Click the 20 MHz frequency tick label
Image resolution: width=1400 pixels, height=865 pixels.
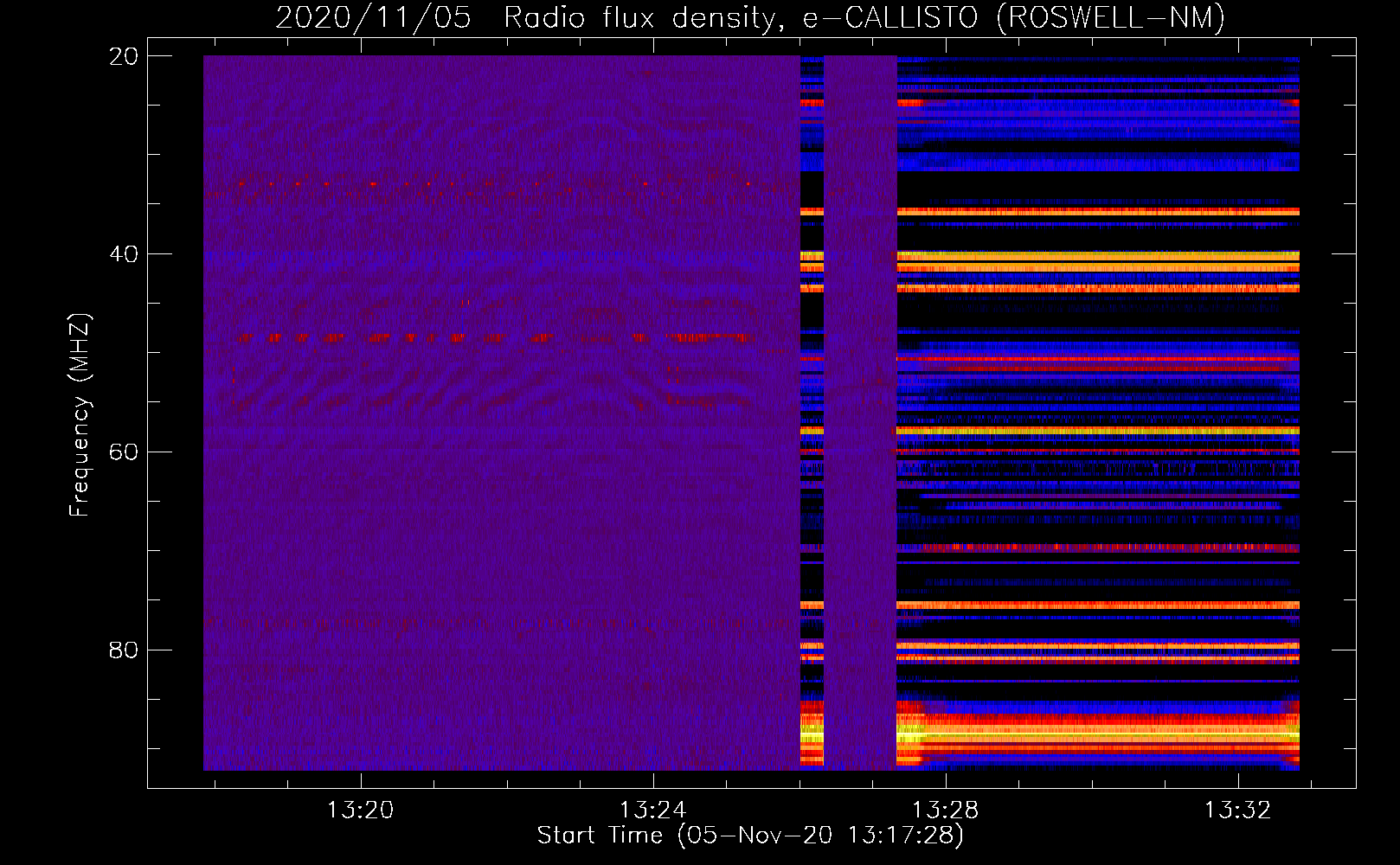pyautogui.click(x=124, y=56)
